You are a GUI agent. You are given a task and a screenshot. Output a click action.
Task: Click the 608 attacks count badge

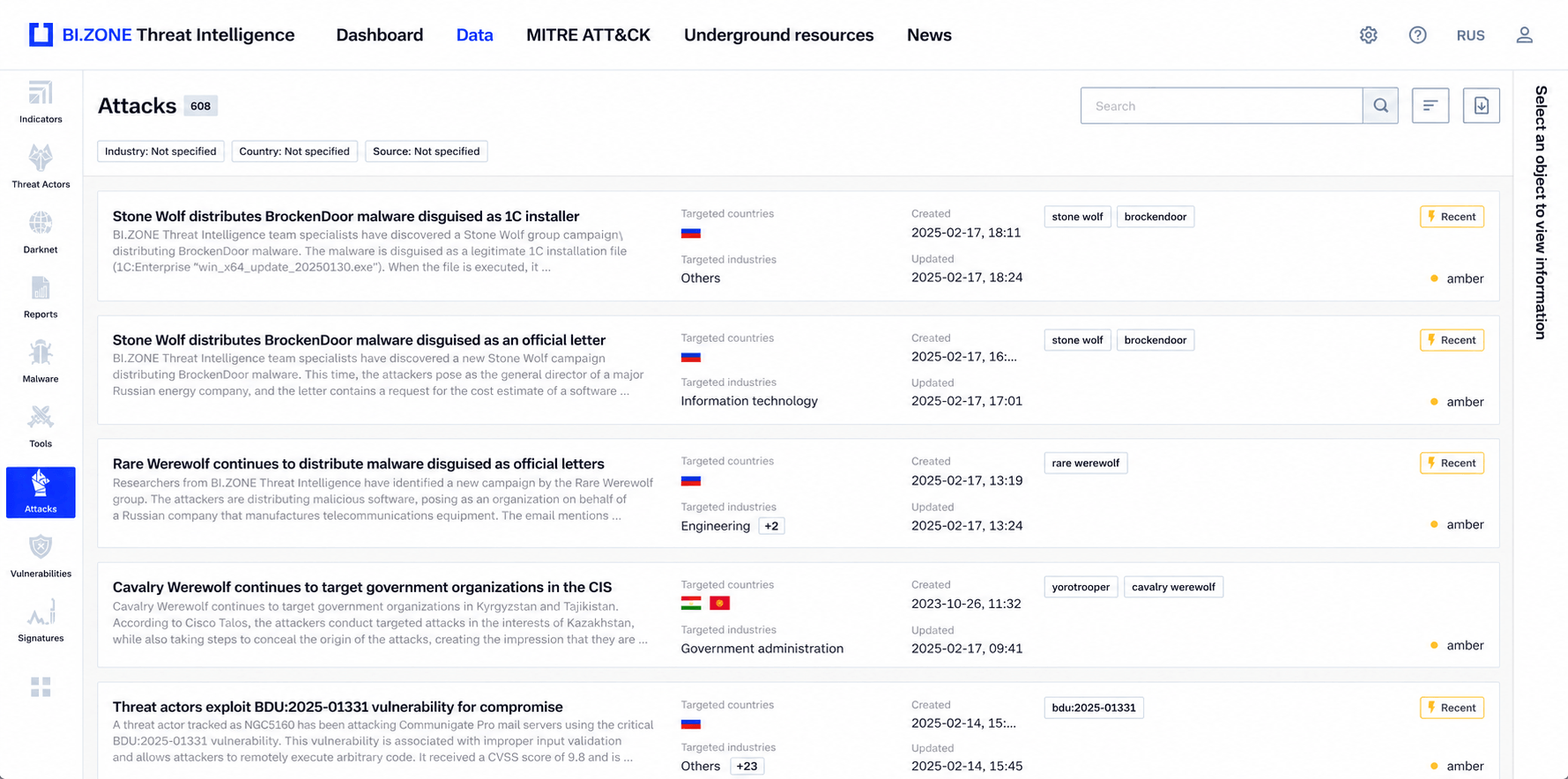[201, 106]
